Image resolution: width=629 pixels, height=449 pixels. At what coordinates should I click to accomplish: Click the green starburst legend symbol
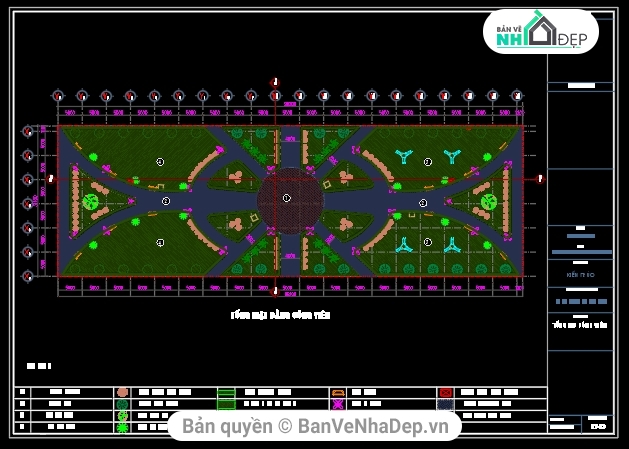click(x=122, y=427)
